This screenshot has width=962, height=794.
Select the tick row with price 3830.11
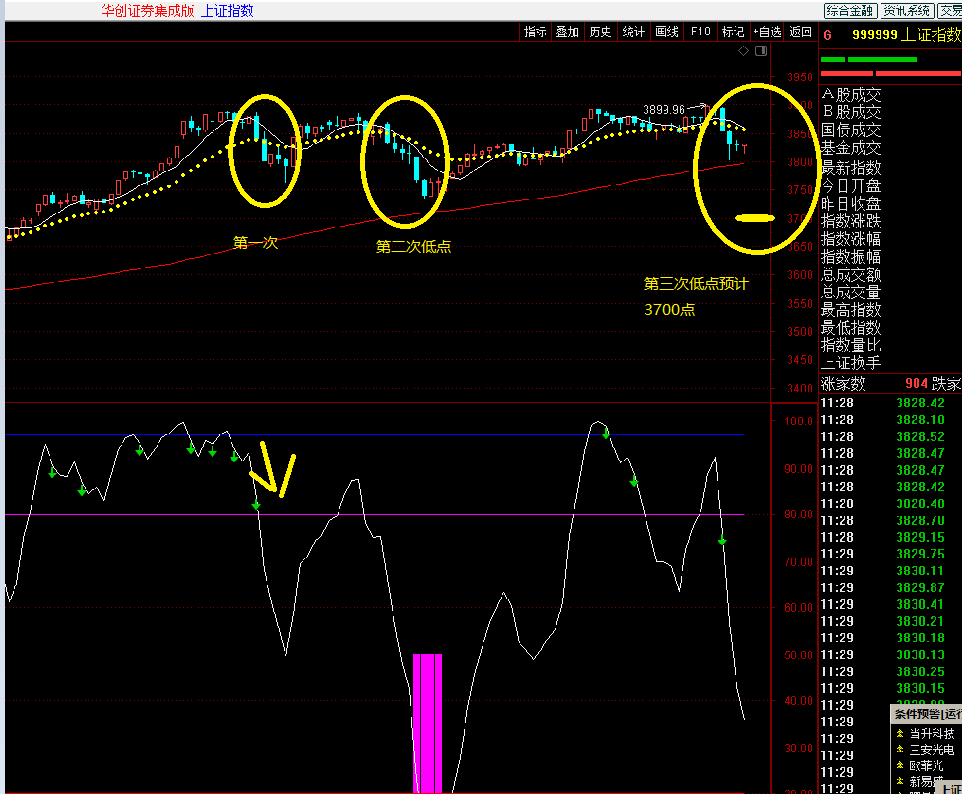[x=891, y=571]
